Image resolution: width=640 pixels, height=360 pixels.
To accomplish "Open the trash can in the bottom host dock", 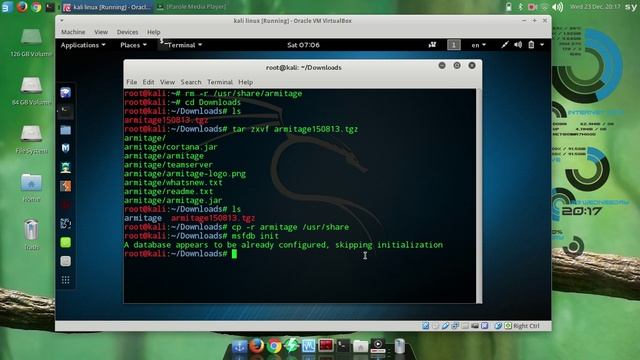I will [399, 346].
